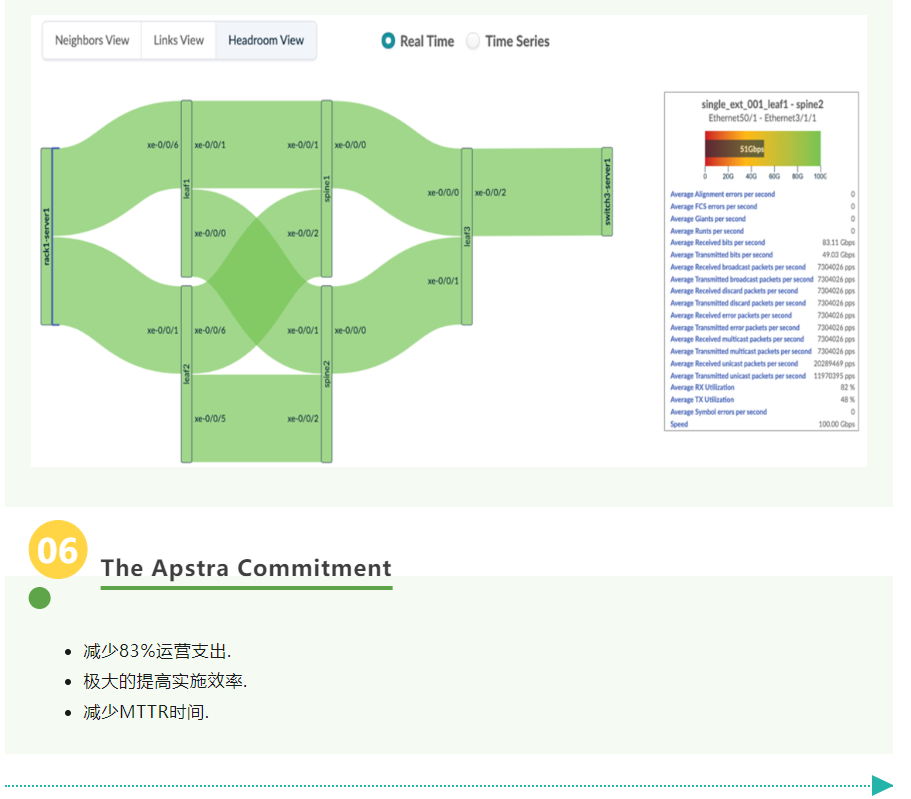Click the 83.11 Gbps value
Image resolution: width=911 pixels, height=799 pixels.
click(x=838, y=242)
